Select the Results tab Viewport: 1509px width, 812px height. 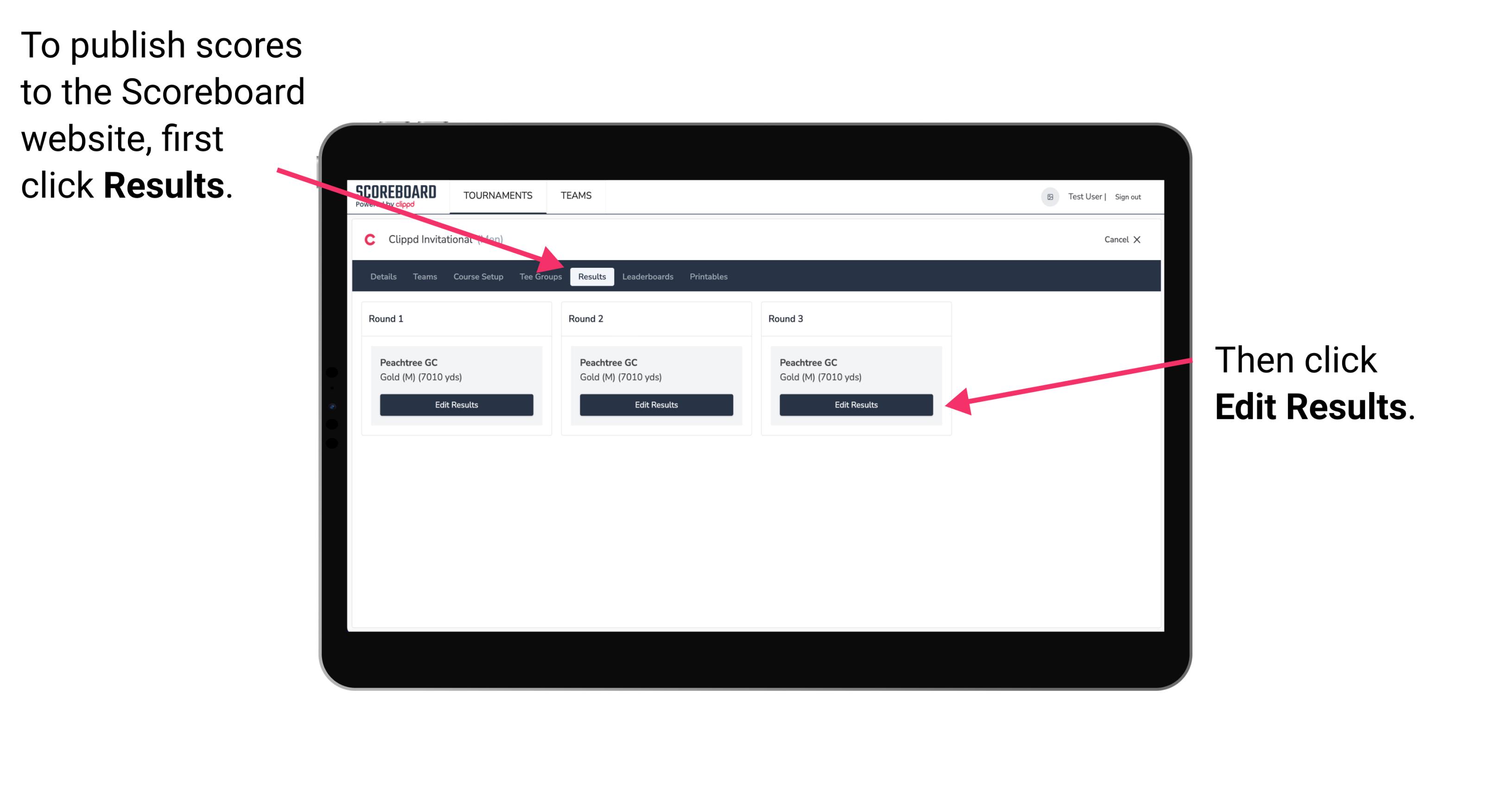pos(591,276)
